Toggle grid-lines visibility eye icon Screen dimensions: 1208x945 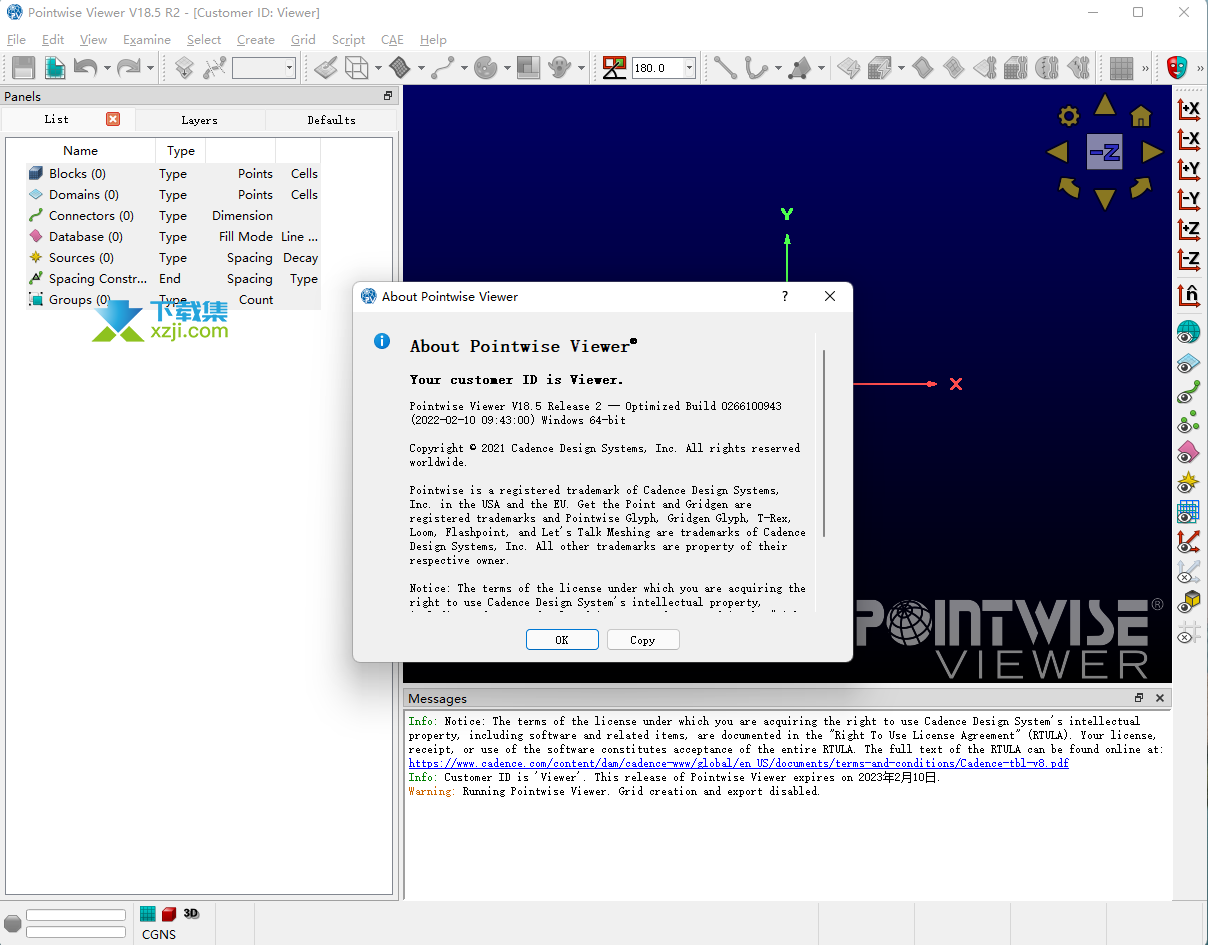pos(1188,512)
